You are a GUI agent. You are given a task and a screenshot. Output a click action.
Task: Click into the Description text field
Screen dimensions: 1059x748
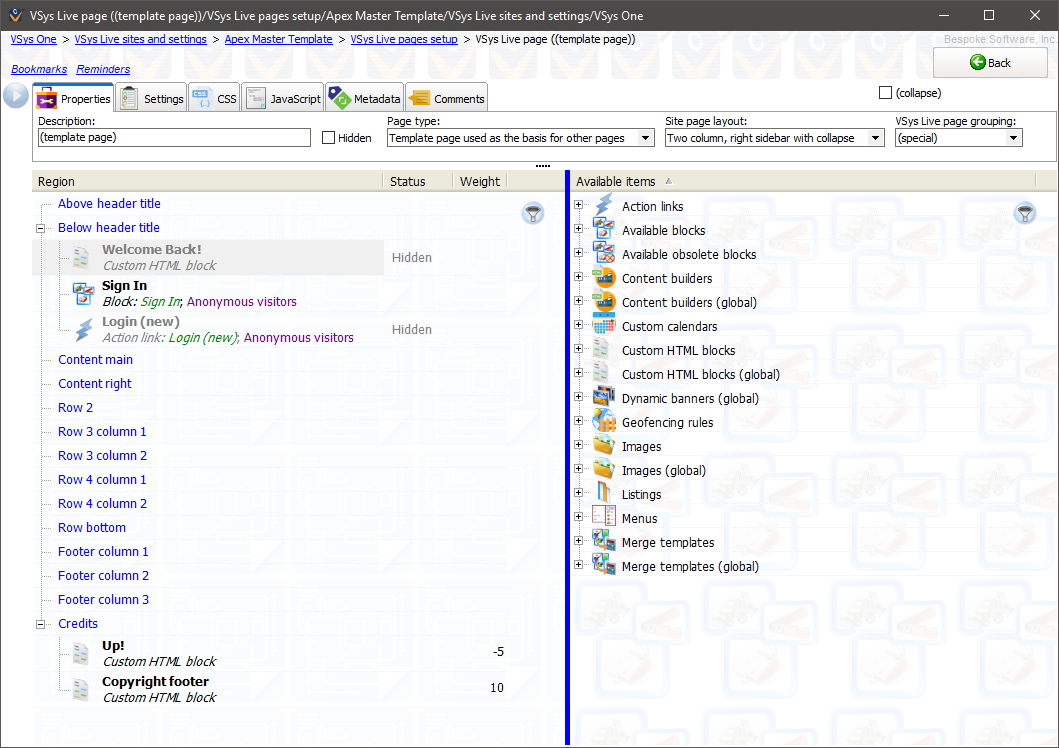(x=174, y=138)
